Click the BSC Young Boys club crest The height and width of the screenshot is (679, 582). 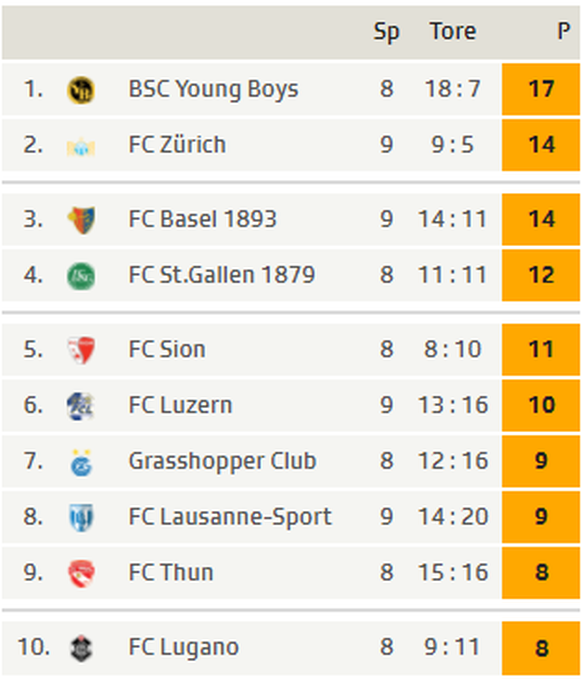[x=81, y=90]
